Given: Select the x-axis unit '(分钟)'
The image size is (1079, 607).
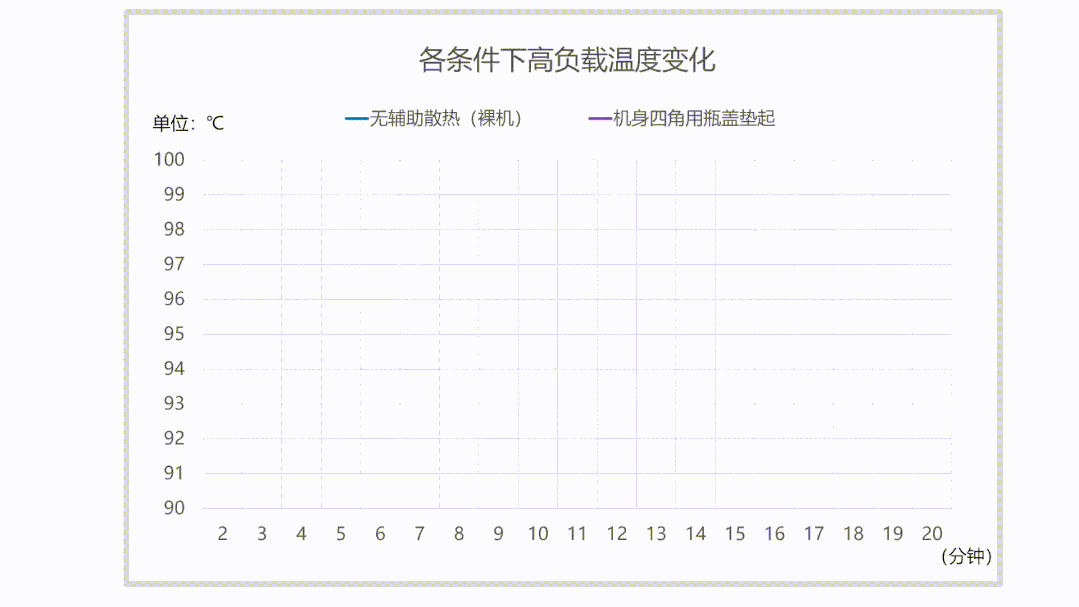Looking at the screenshot, I should pyautogui.click(x=967, y=556).
